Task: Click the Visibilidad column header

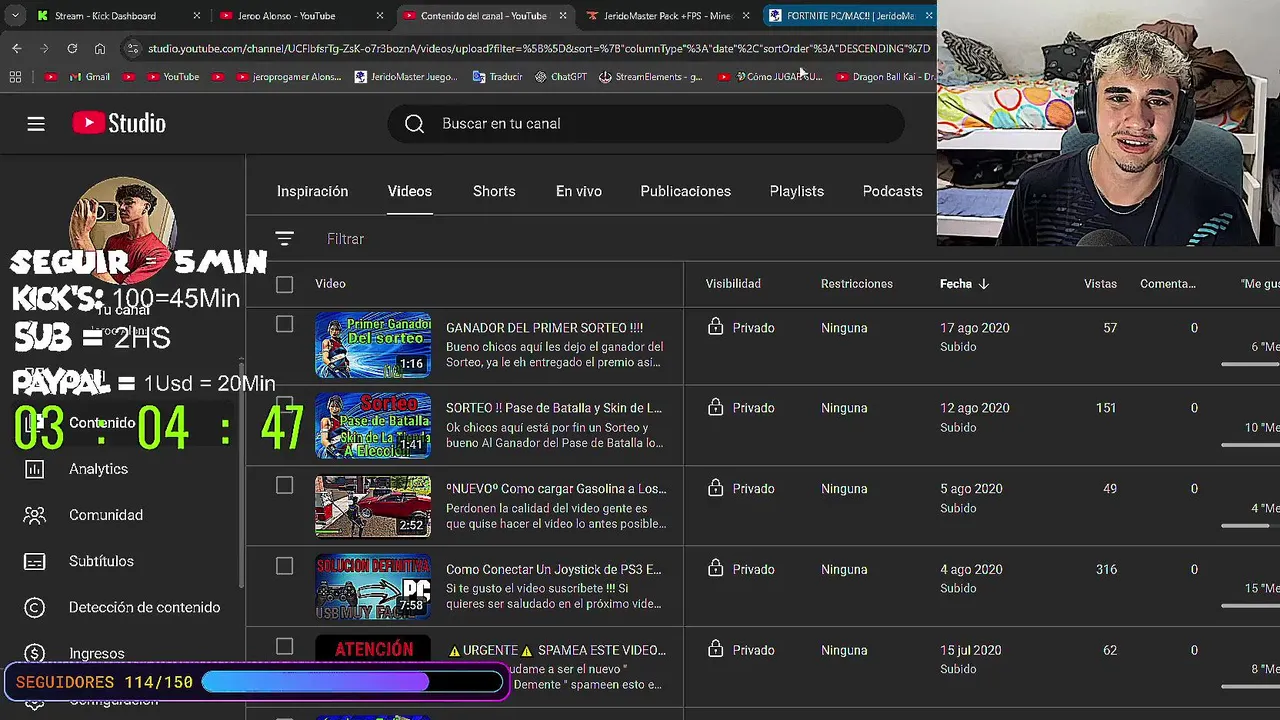Action: point(733,284)
